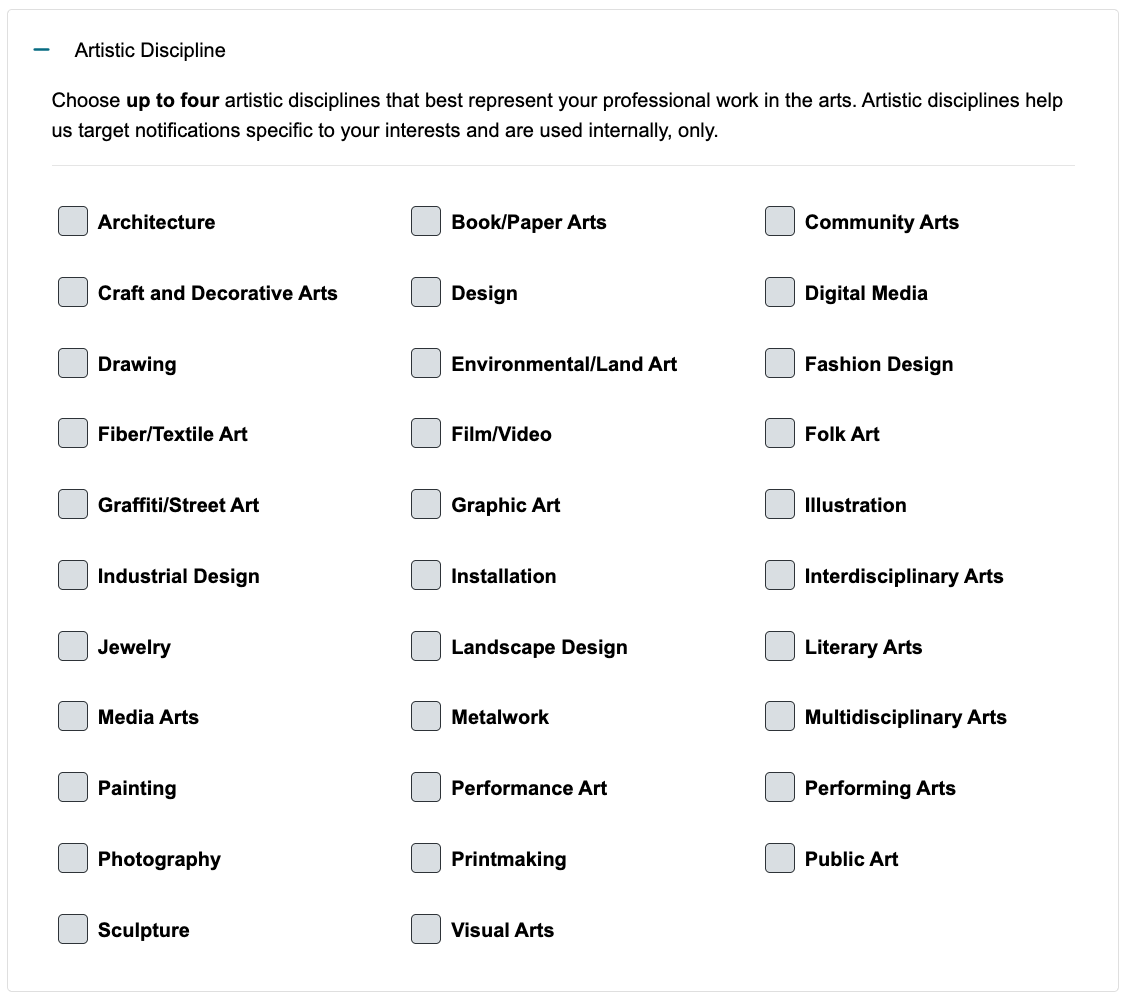Check the Architecture checkbox
Screen dimensions: 1128x1004
[x=72, y=221]
